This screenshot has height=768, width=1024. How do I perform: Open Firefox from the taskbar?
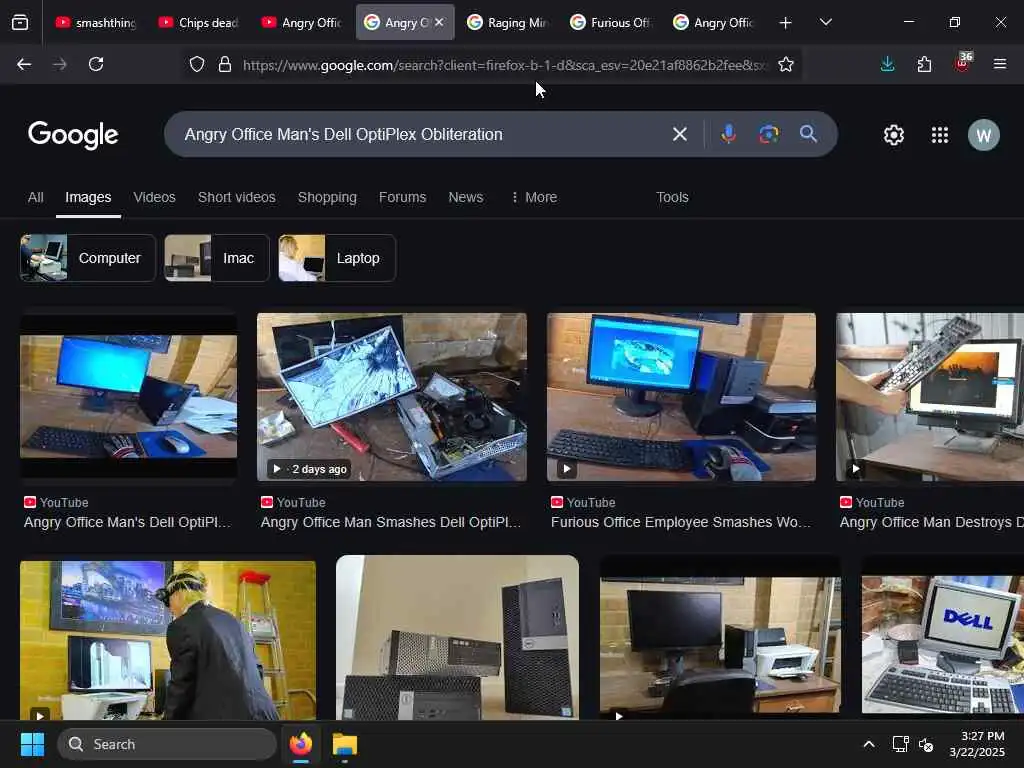pyautogui.click(x=300, y=744)
